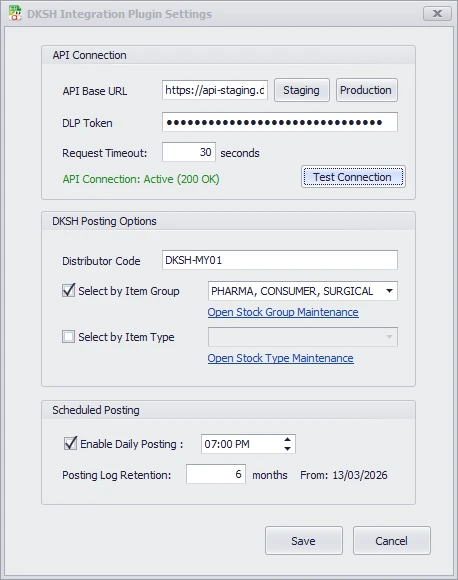Set URL with the Production button
The height and width of the screenshot is (580, 458).
[x=367, y=90]
